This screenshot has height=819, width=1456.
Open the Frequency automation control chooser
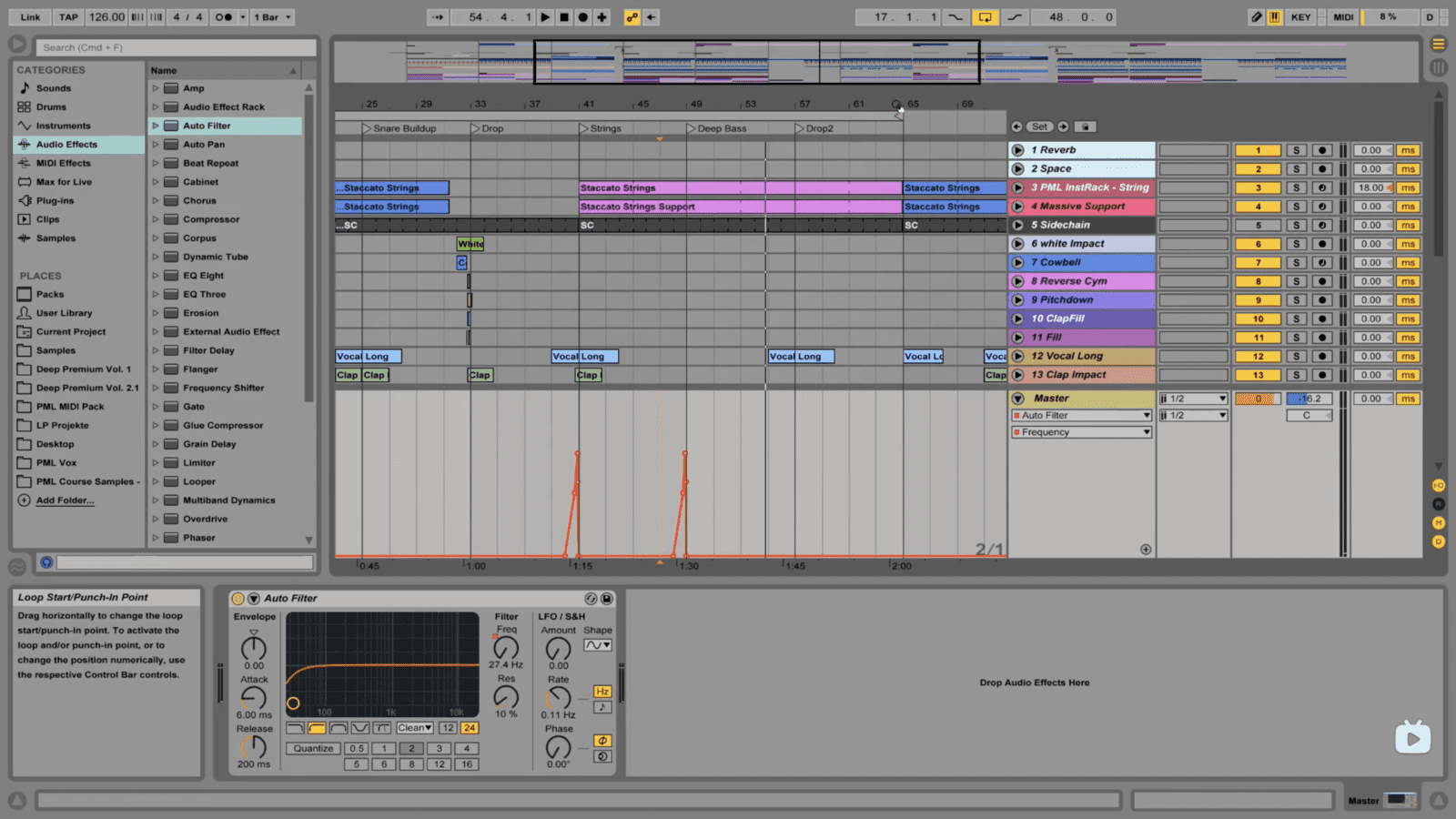click(x=1082, y=432)
